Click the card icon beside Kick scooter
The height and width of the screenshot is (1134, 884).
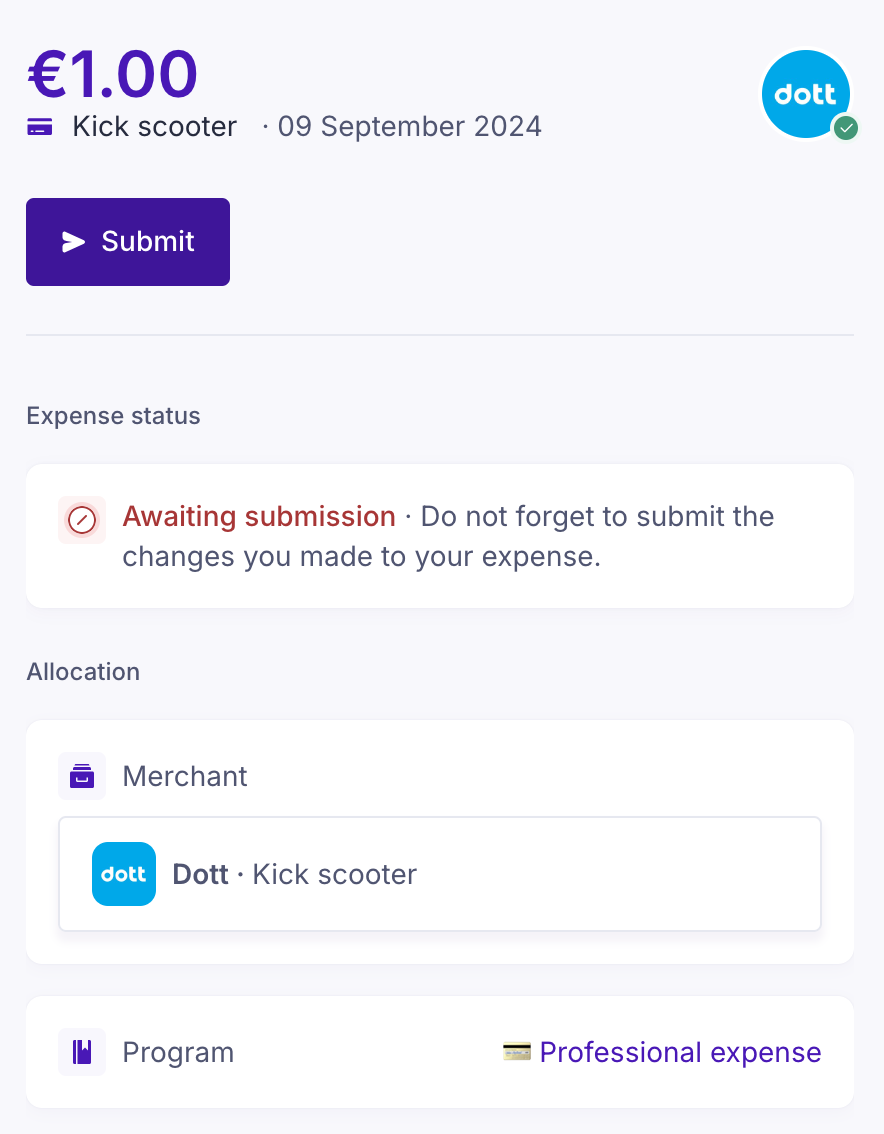click(x=40, y=127)
